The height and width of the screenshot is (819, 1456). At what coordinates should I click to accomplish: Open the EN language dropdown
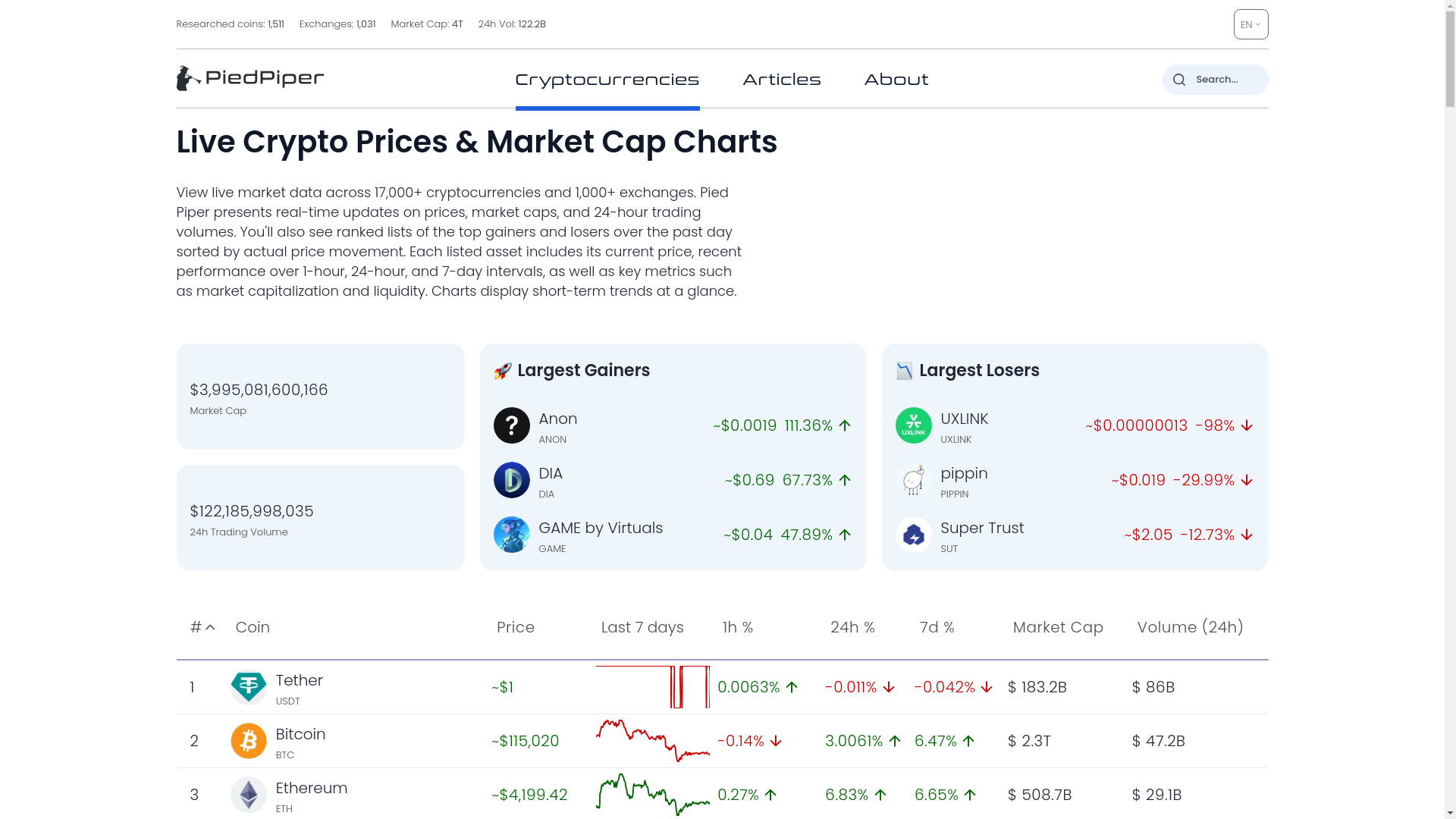(1250, 24)
